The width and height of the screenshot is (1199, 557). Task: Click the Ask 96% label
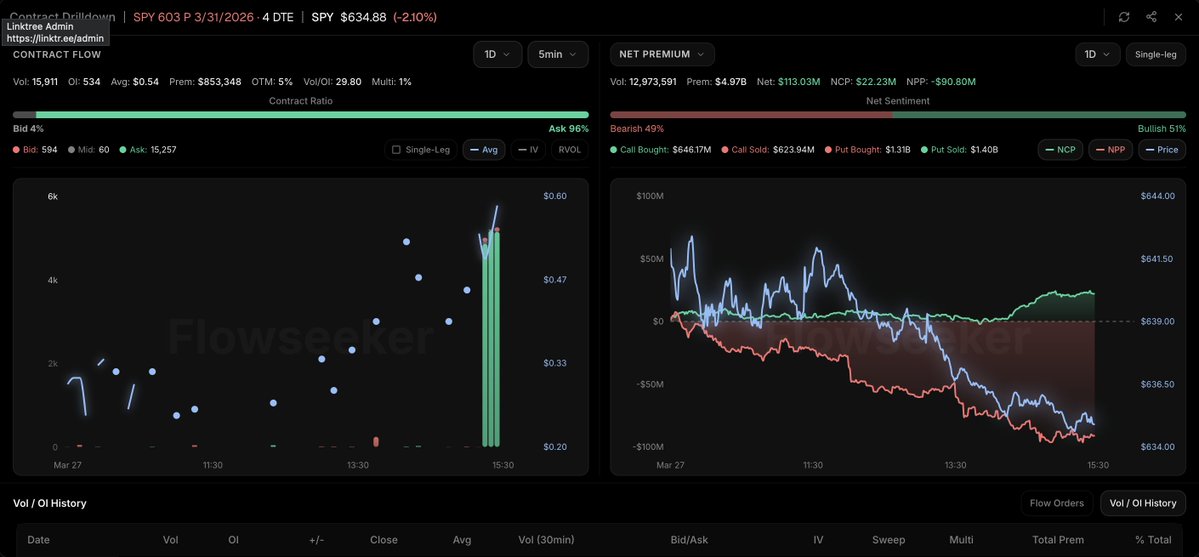[568, 129]
